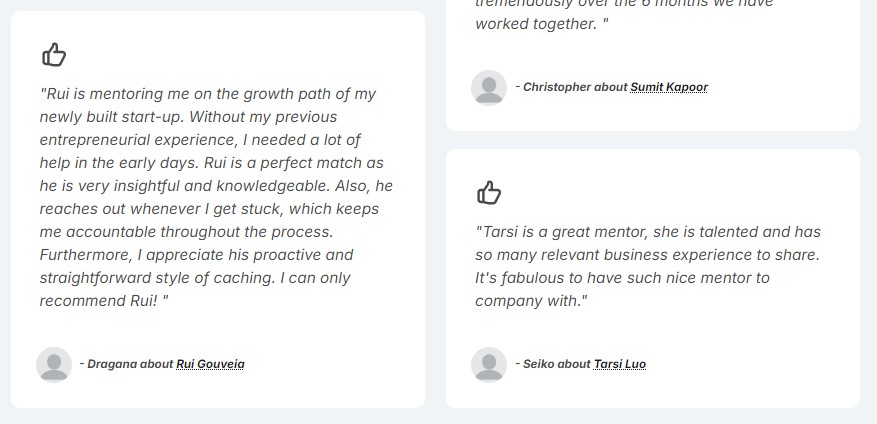Click the "- Christopher about" attribution text

[x=572, y=87]
